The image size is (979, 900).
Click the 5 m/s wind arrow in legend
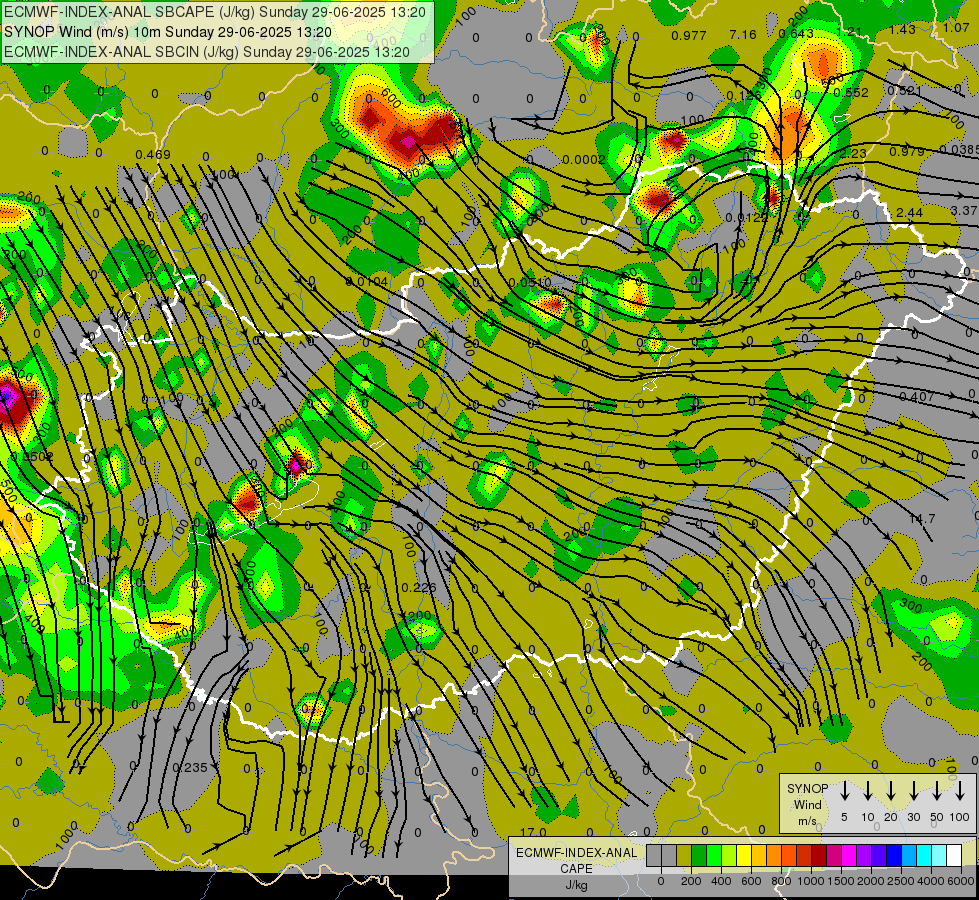(844, 791)
